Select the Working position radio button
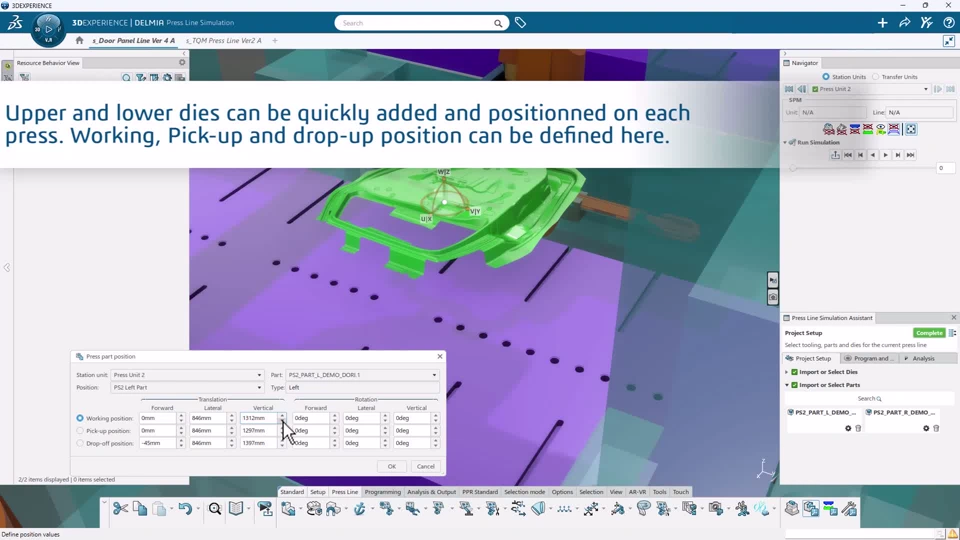Viewport: 960px width, 540px height. [x=80, y=418]
